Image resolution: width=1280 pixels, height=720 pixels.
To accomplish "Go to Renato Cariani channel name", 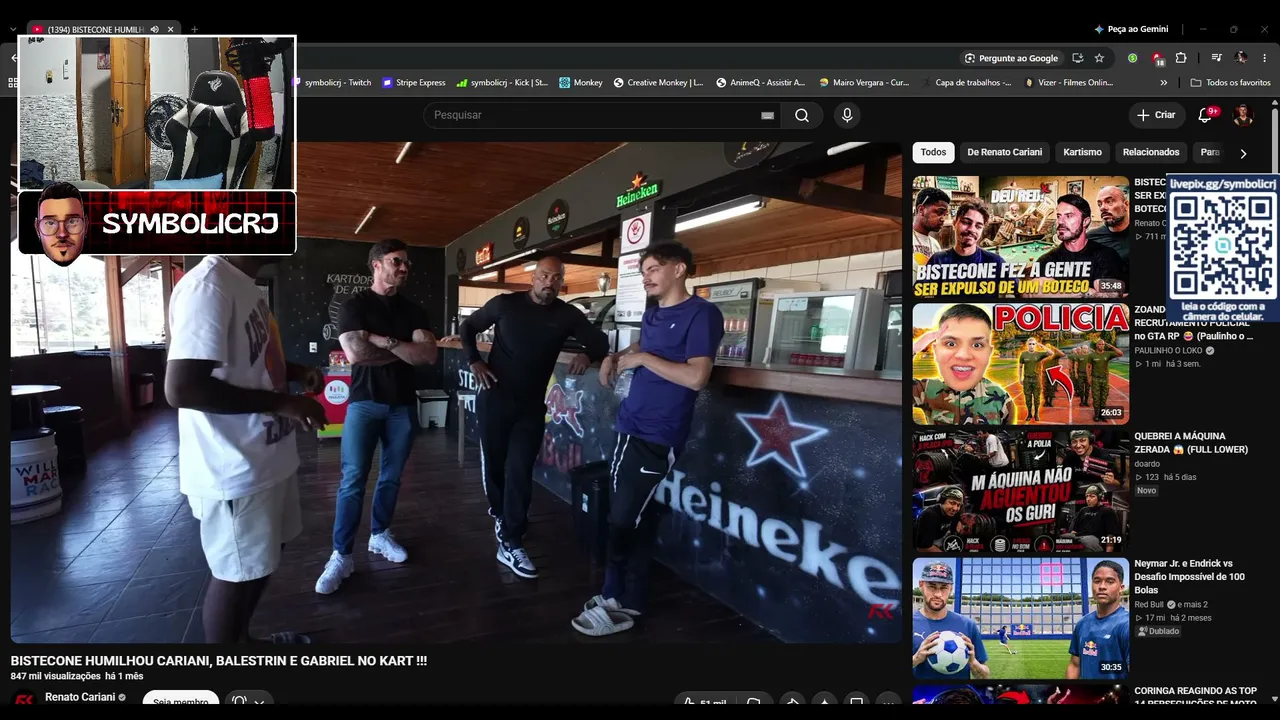I will coord(80,697).
